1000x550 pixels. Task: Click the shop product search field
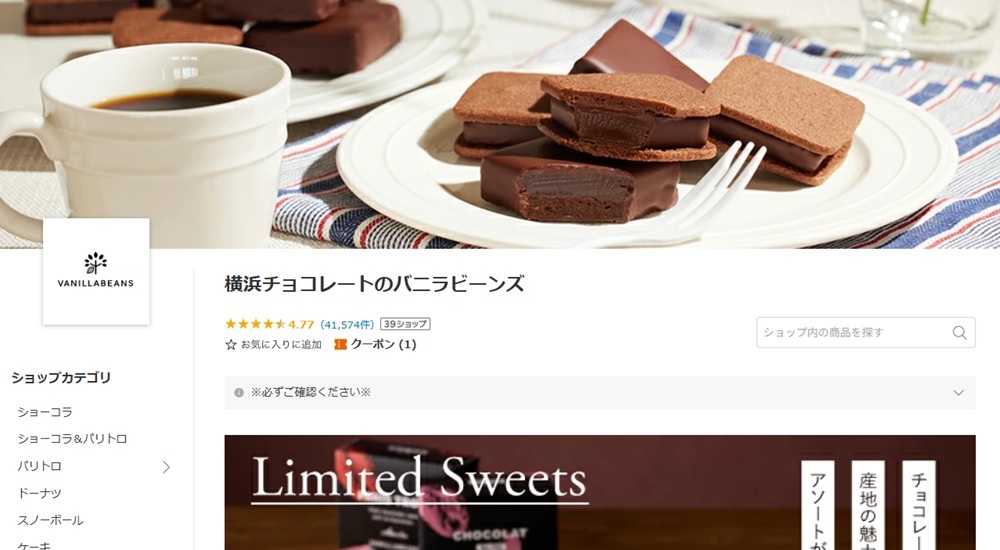(865, 332)
